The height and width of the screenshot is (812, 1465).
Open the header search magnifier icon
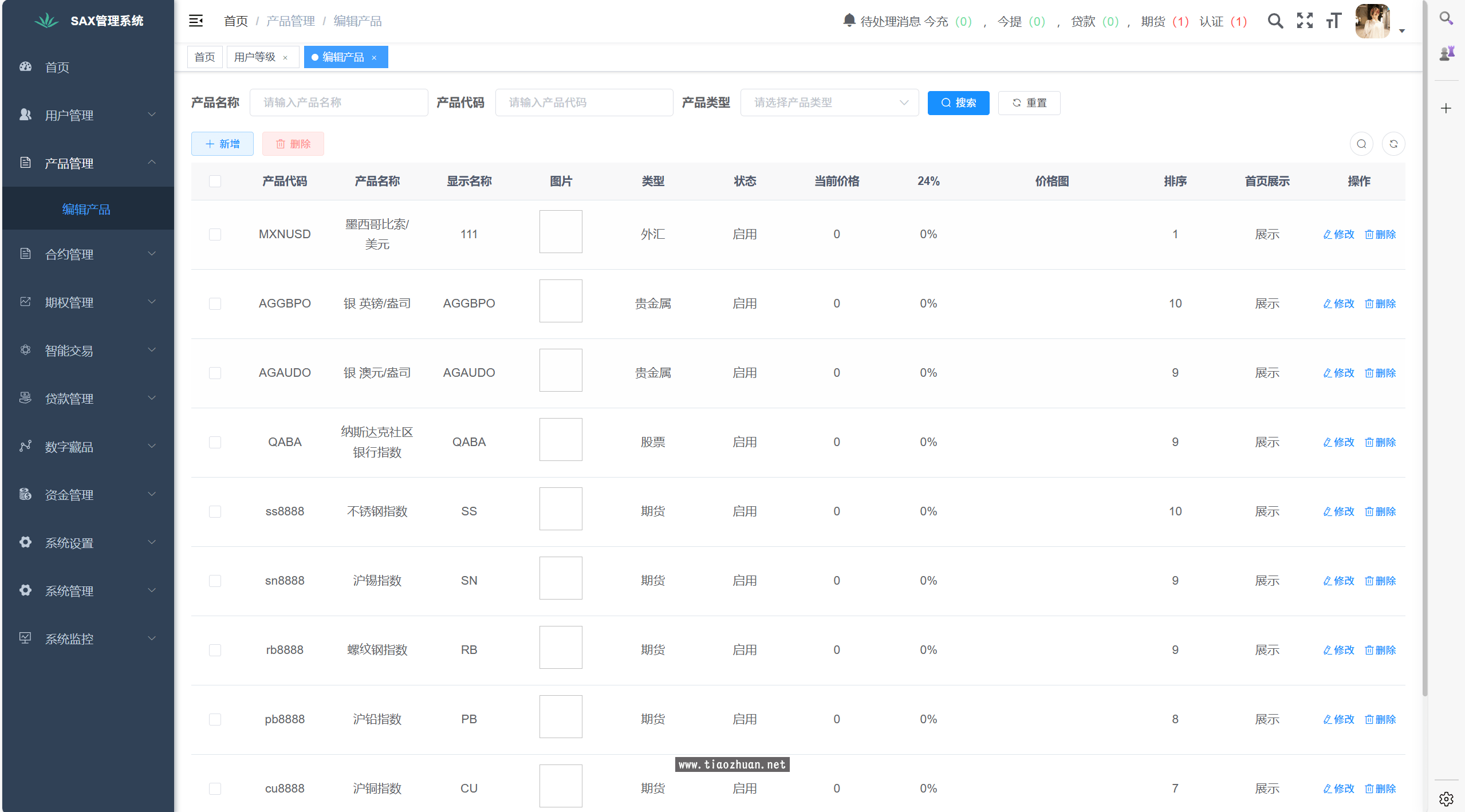click(x=1275, y=21)
